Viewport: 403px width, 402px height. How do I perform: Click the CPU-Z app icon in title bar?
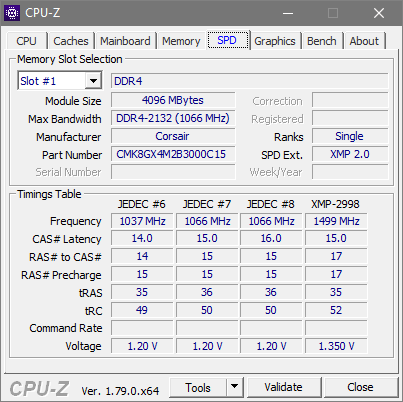click(x=12, y=13)
